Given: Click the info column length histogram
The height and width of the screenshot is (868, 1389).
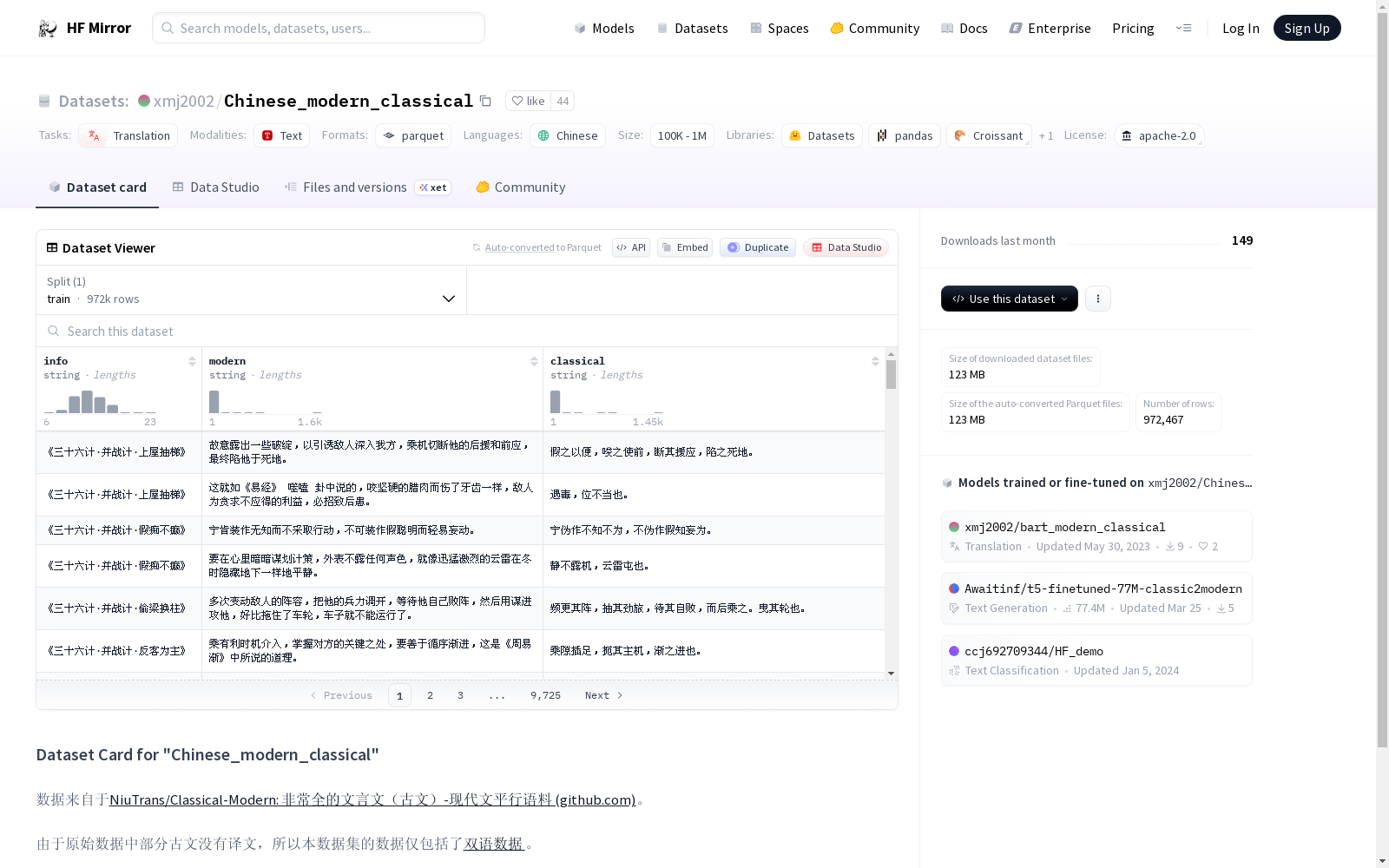Looking at the screenshot, I should (x=100, y=401).
